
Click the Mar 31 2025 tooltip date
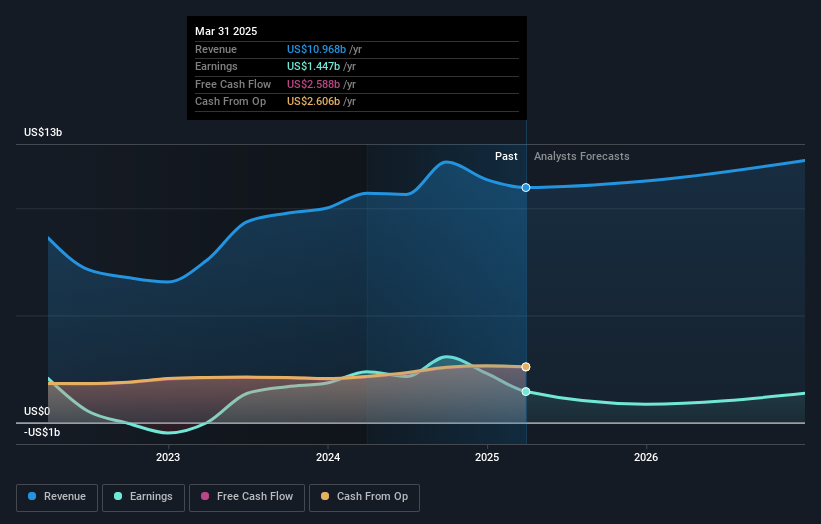point(226,31)
